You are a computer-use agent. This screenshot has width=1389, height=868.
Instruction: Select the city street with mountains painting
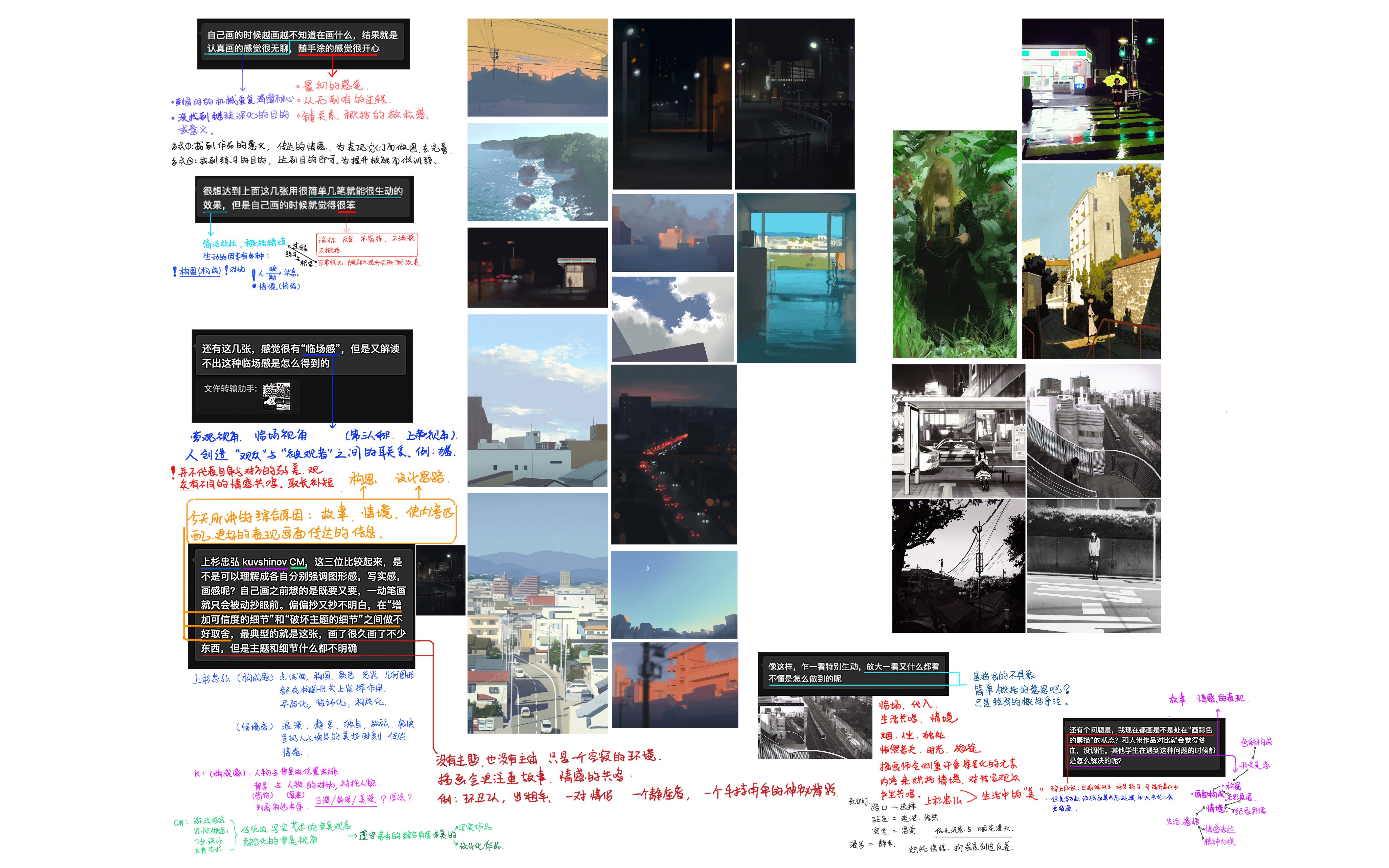[537, 613]
